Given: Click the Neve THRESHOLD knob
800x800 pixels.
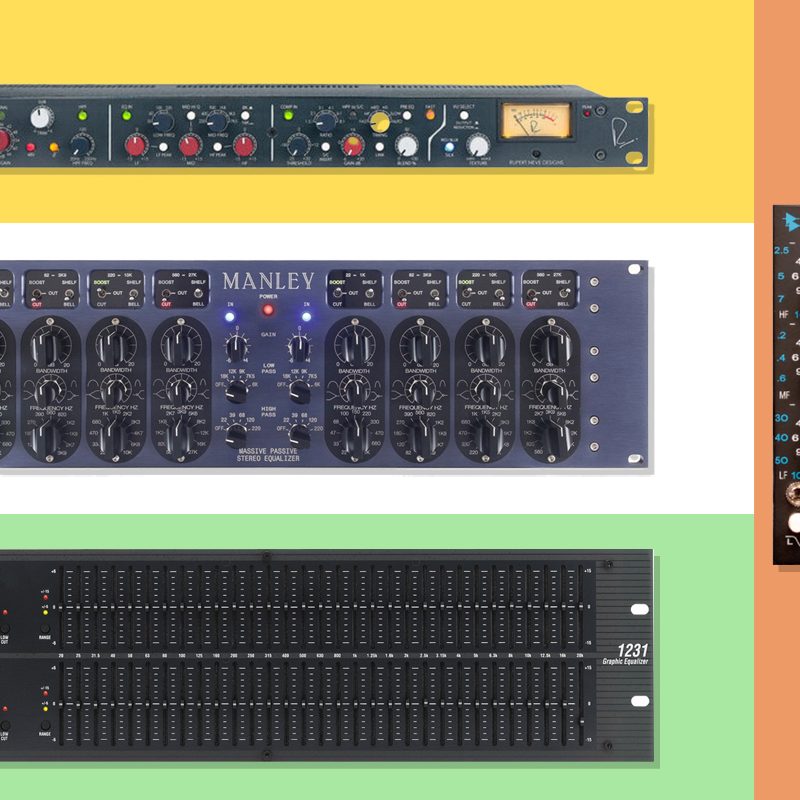Looking at the screenshot, I should (x=297, y=148).
